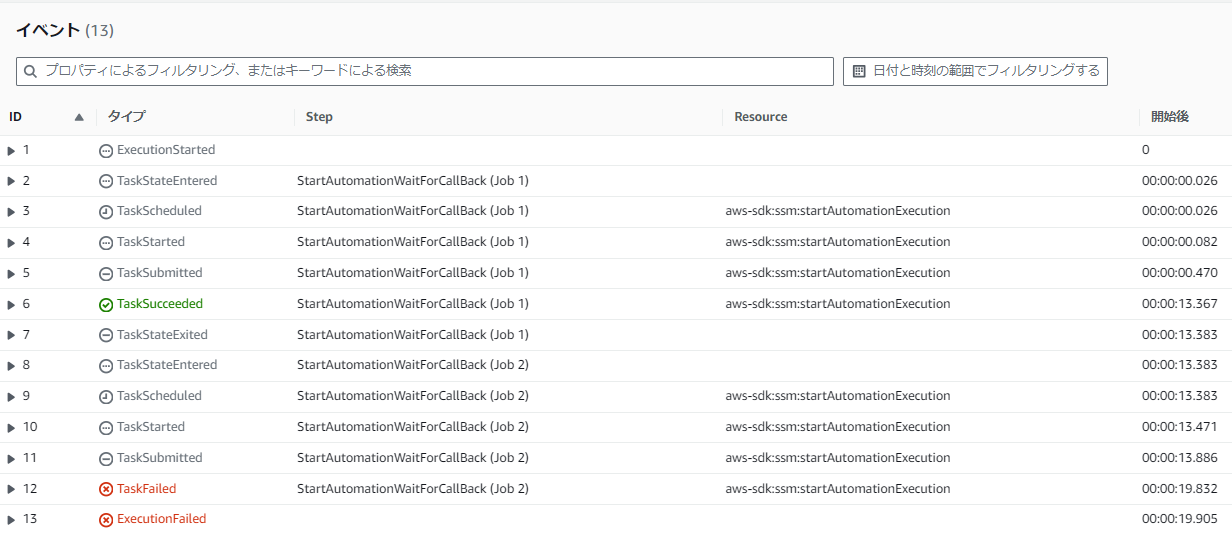Click TaskStarted label in row 10

pos(151,427)
